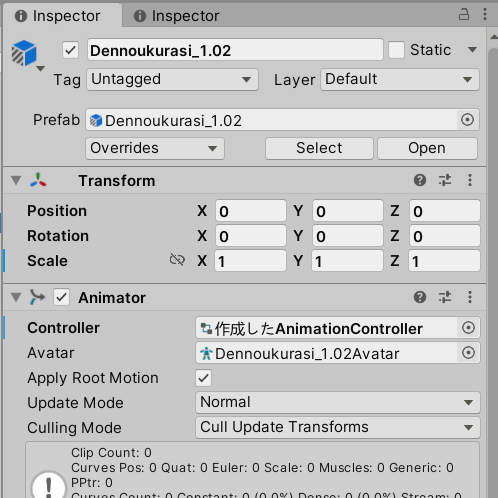Open Transform preset settings icon
The height and width of the screenshot is (498, 498).
pyautogui.click(x=445, y=180)
